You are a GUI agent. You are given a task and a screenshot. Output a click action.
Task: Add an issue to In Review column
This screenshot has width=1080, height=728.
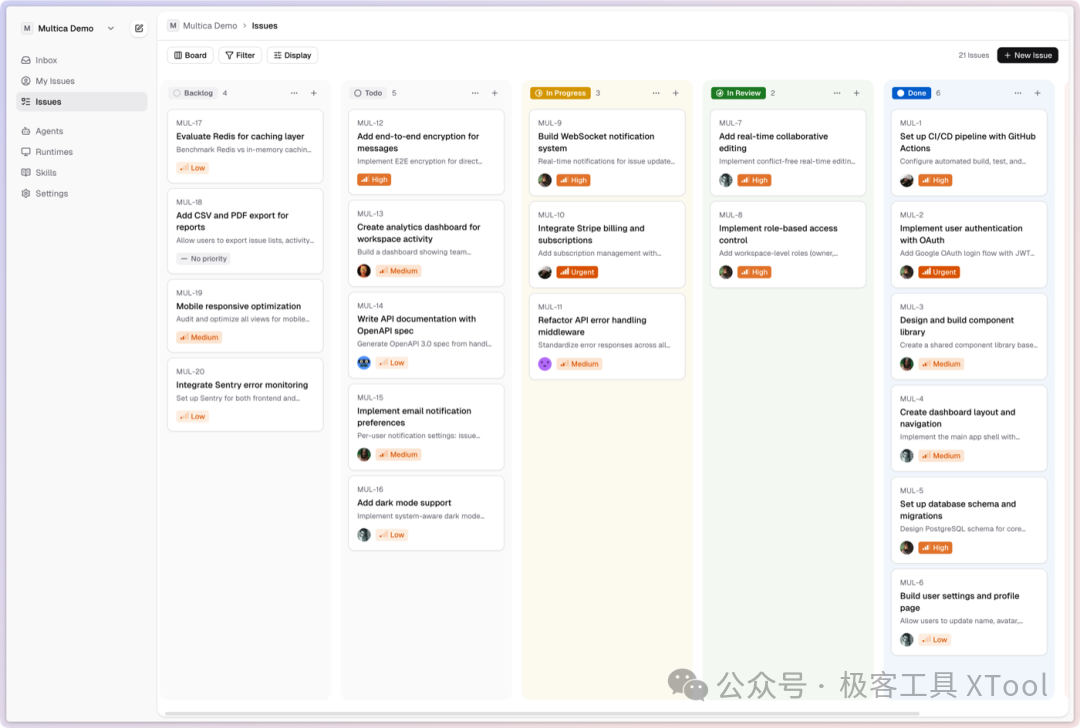(856, 93)
